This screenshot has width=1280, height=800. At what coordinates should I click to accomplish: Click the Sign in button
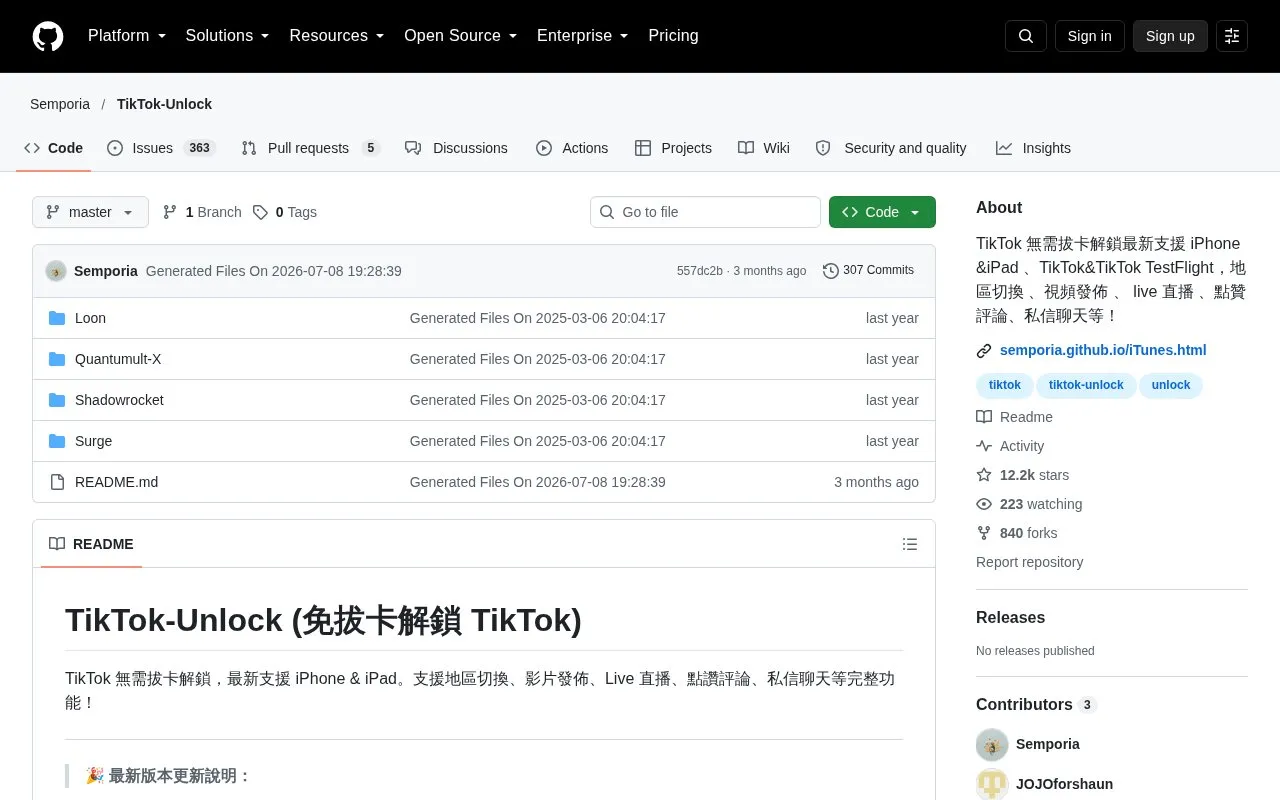point(1089,36)
